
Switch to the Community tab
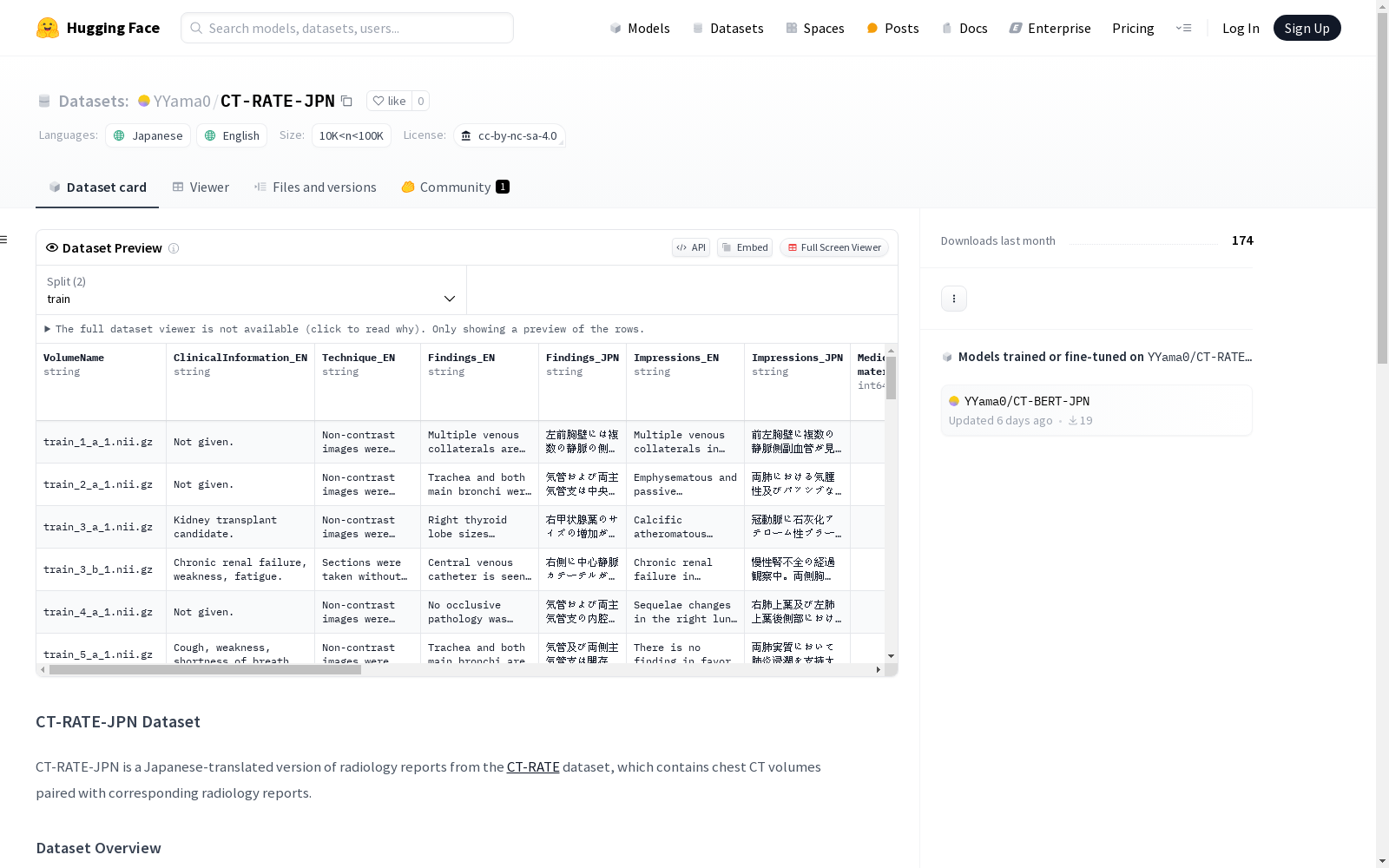click(455, 187)
